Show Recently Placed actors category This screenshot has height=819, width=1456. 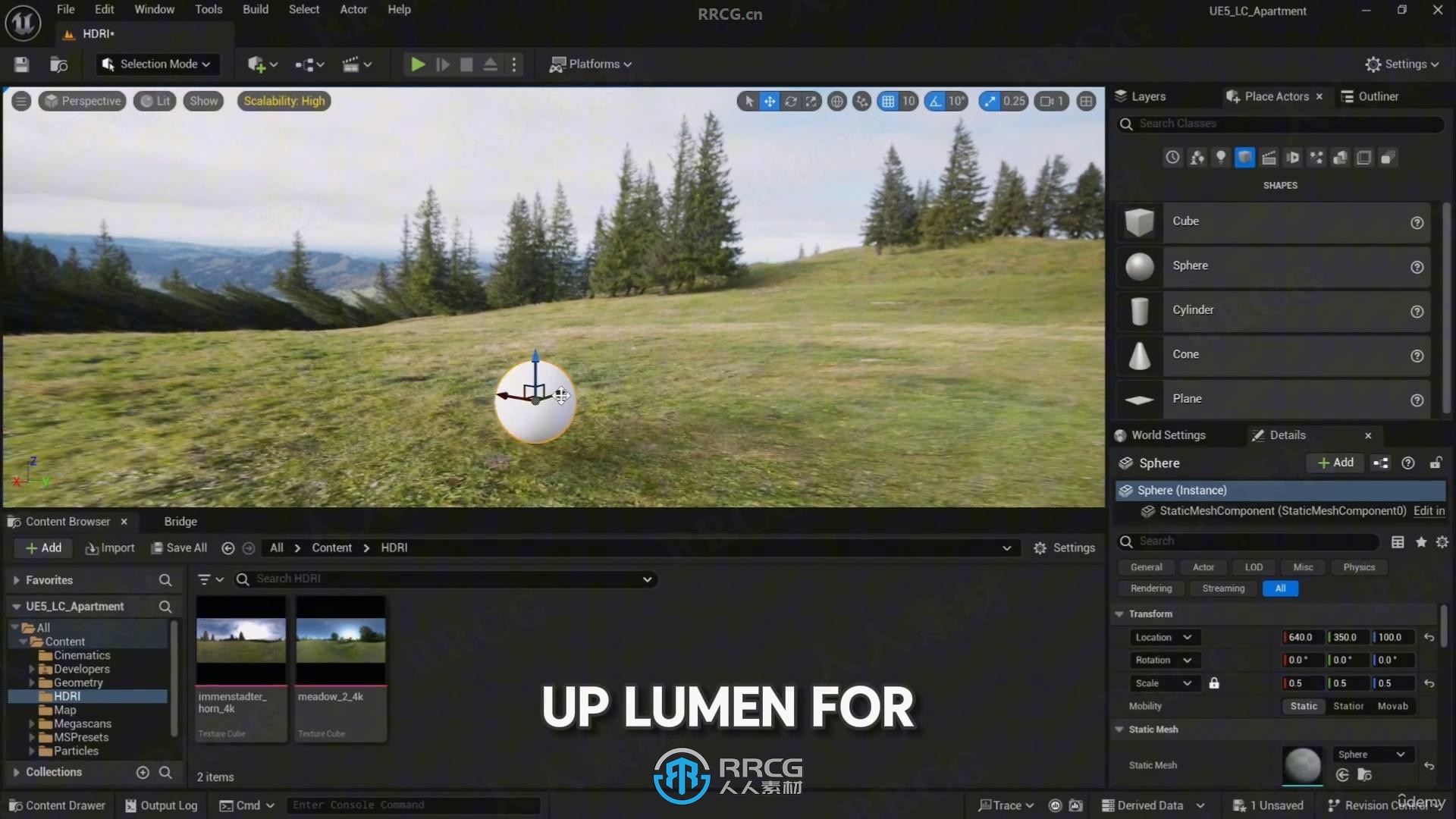point(1173,158)
